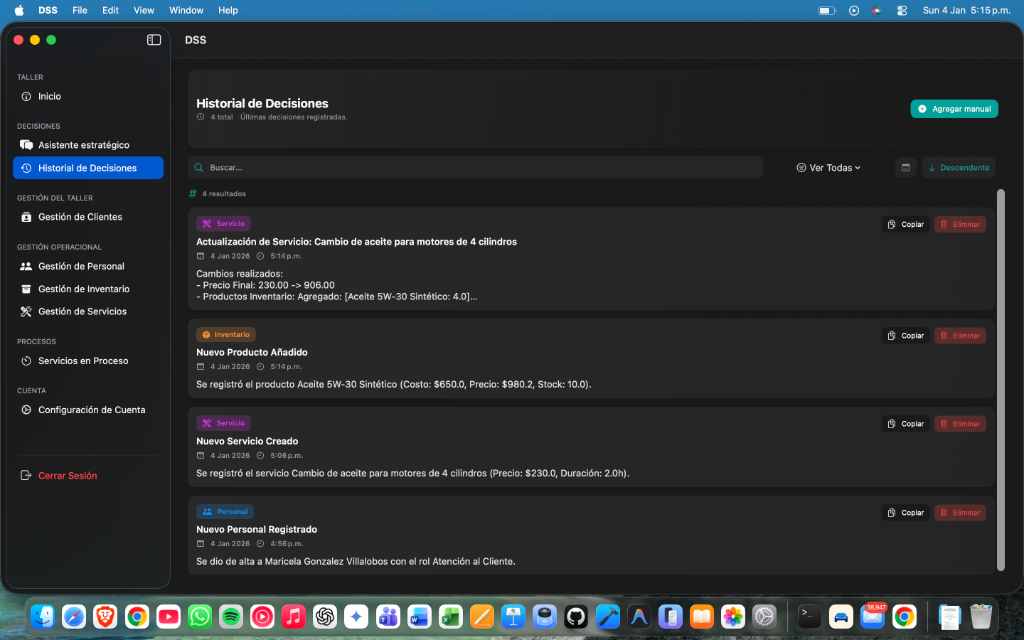Copy the Nuevo Producto Añadido entry
The height and width of the screenshot is (640, 1024).
pyautogui.click(x=905, y=336)
